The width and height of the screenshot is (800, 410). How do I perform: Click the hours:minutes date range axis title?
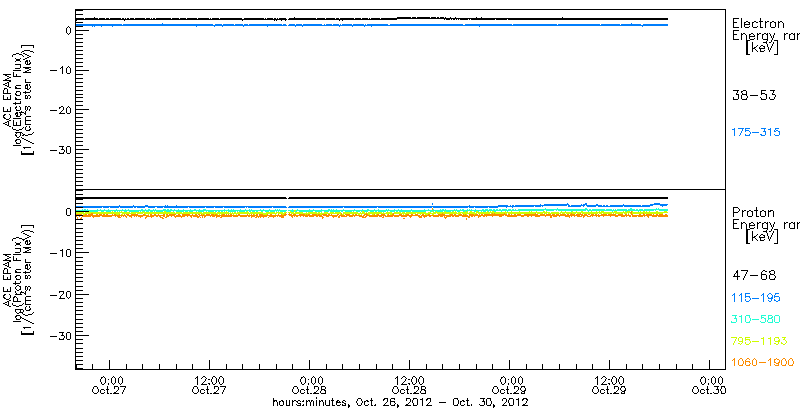(401, 402)
